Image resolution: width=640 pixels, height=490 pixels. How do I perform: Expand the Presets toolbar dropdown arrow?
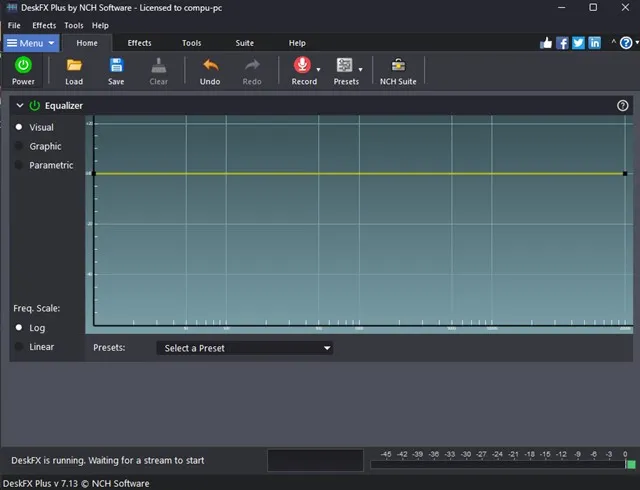click(x=360, y=70)
